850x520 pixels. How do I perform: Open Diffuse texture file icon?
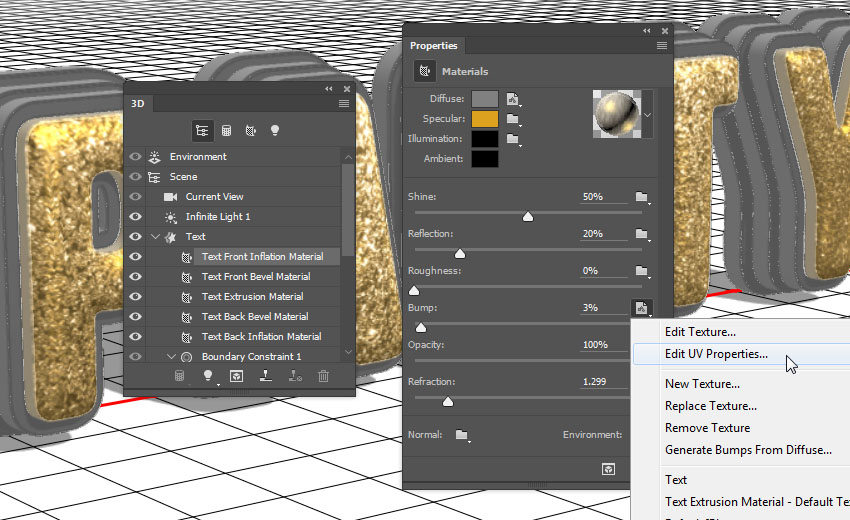(514, 98)
